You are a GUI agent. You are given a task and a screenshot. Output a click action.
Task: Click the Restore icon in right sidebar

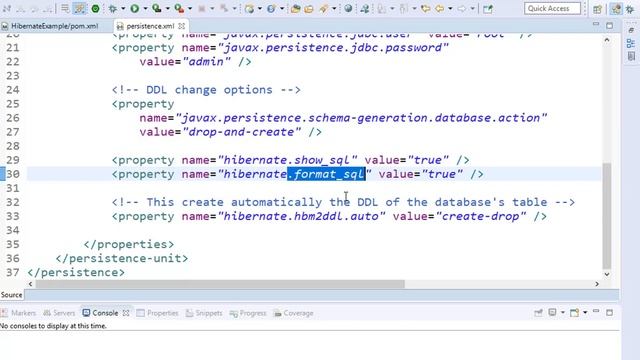631,31
